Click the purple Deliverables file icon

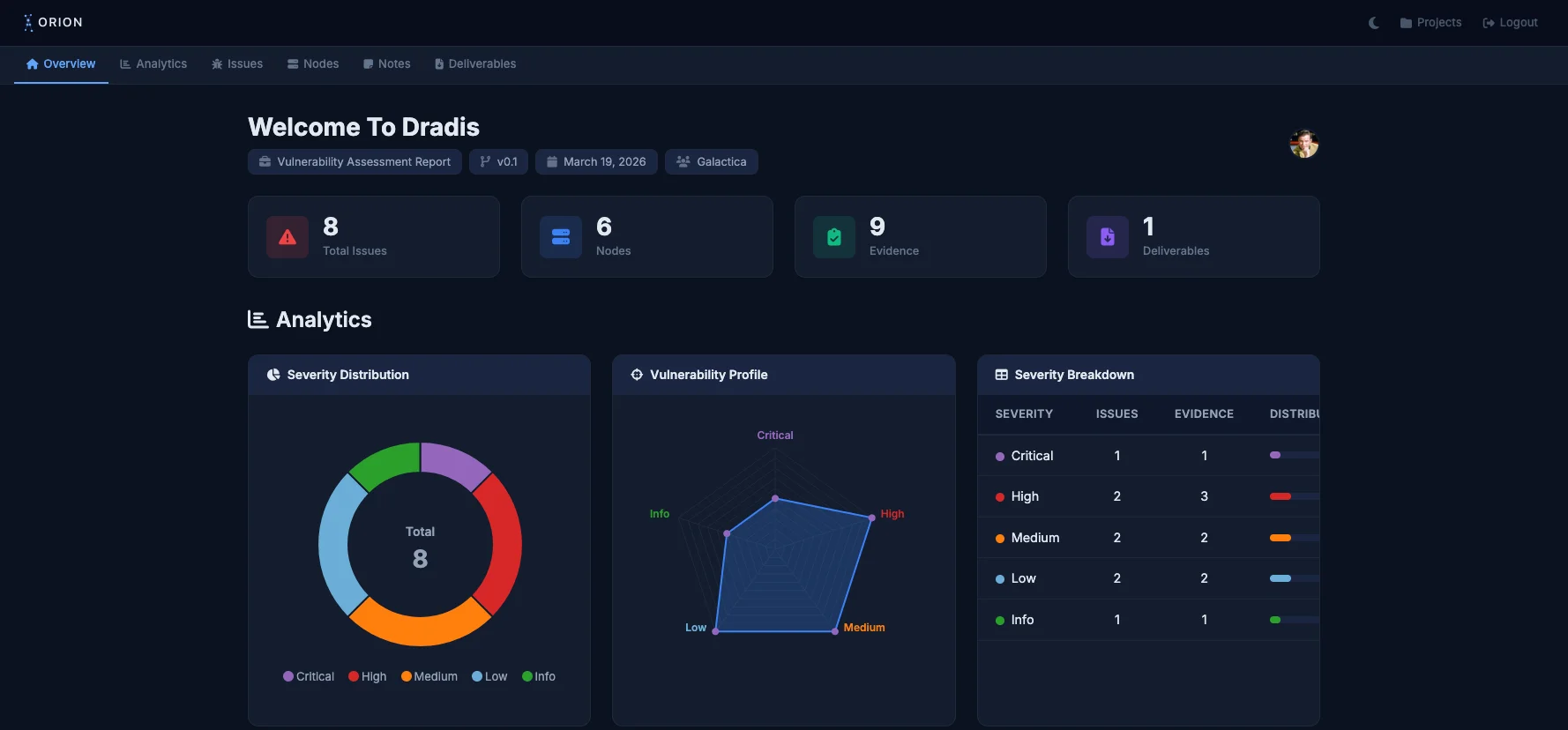[1108, 237]
